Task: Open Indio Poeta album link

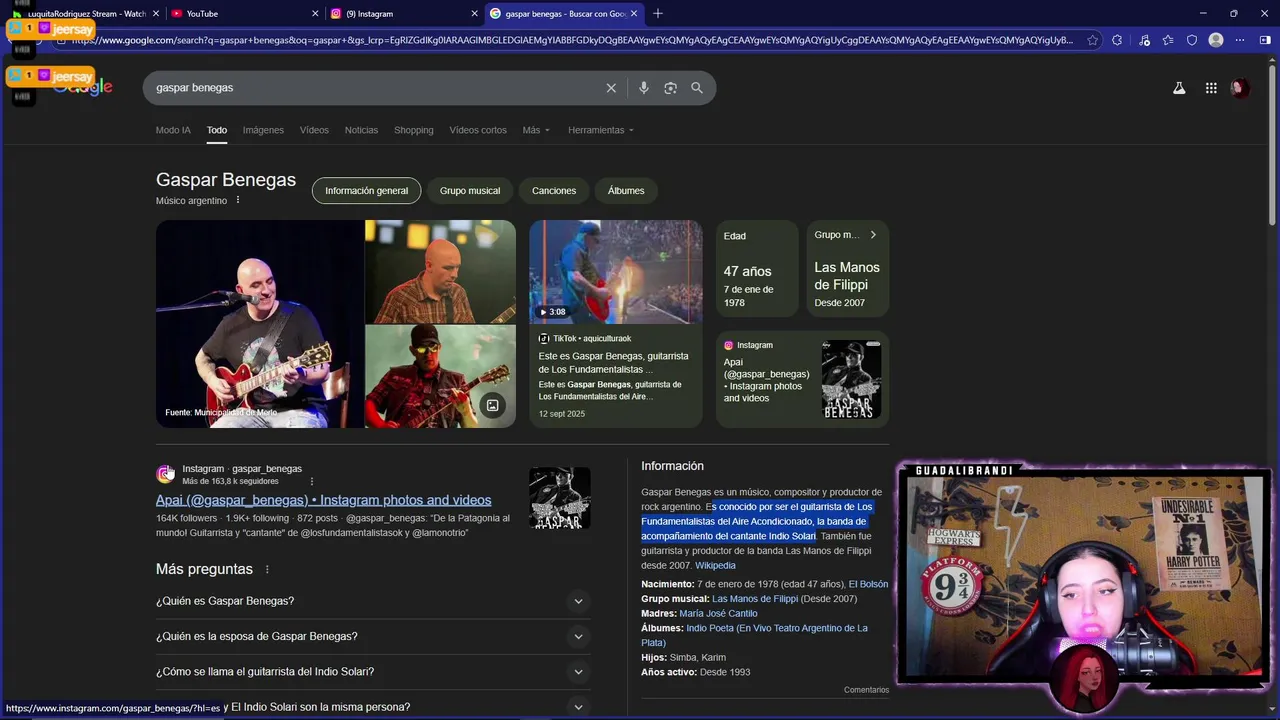Action: (754, 635)
